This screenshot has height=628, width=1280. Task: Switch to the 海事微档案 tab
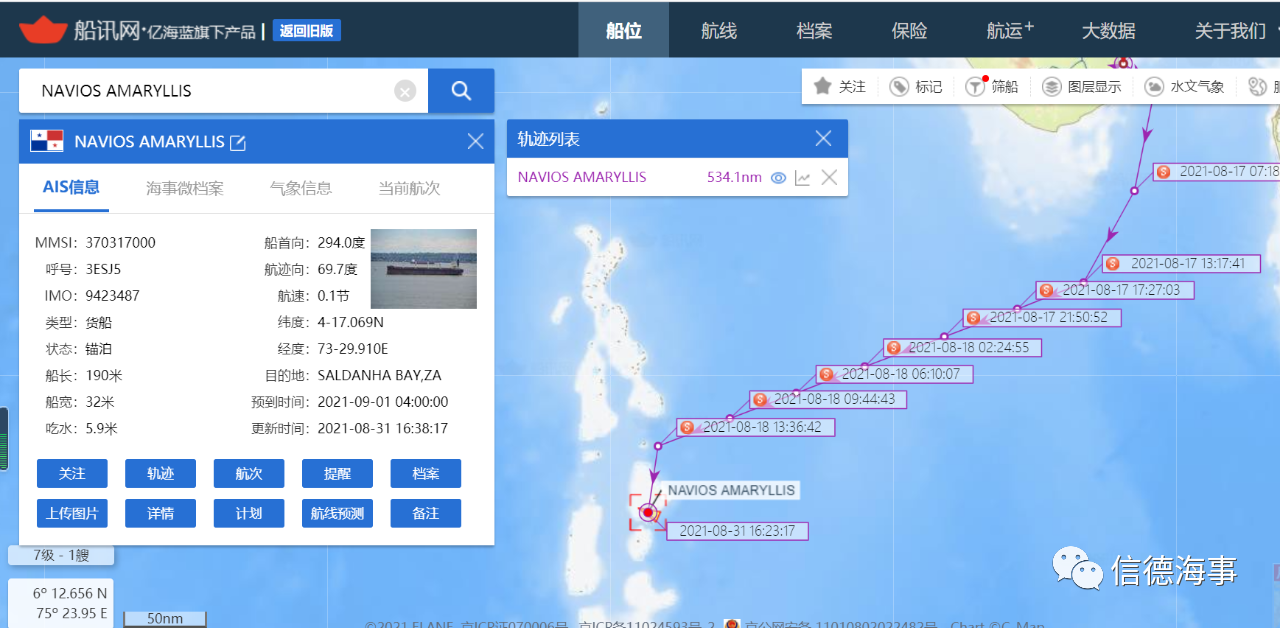[x=185, y=188]
